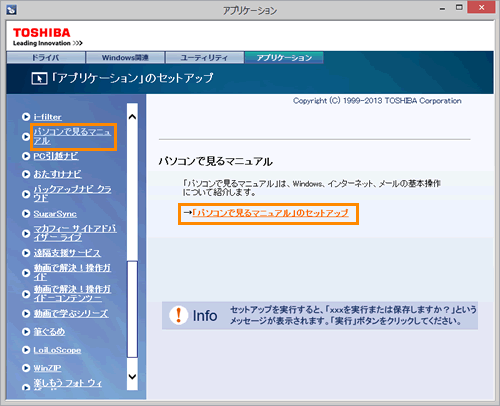The height and width of the screenshot is (406, 500).
Task: Click the arrow bullet beside 動画で解決!操作ガイド-コンテンツ-
Action: coord(26,294)
